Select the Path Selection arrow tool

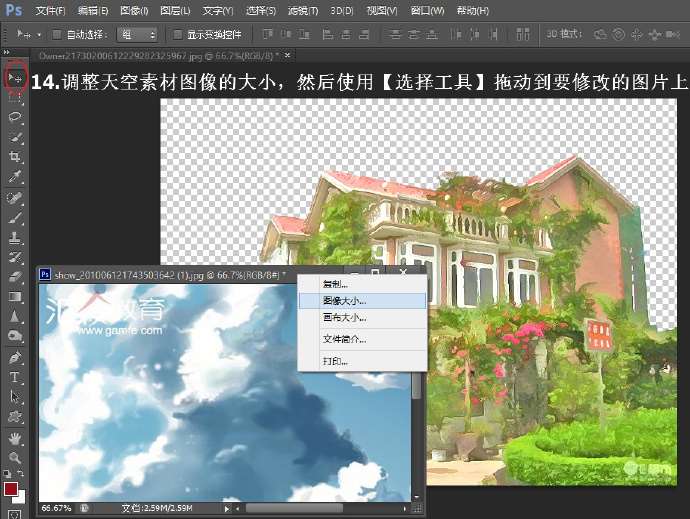tap(15, 397)
